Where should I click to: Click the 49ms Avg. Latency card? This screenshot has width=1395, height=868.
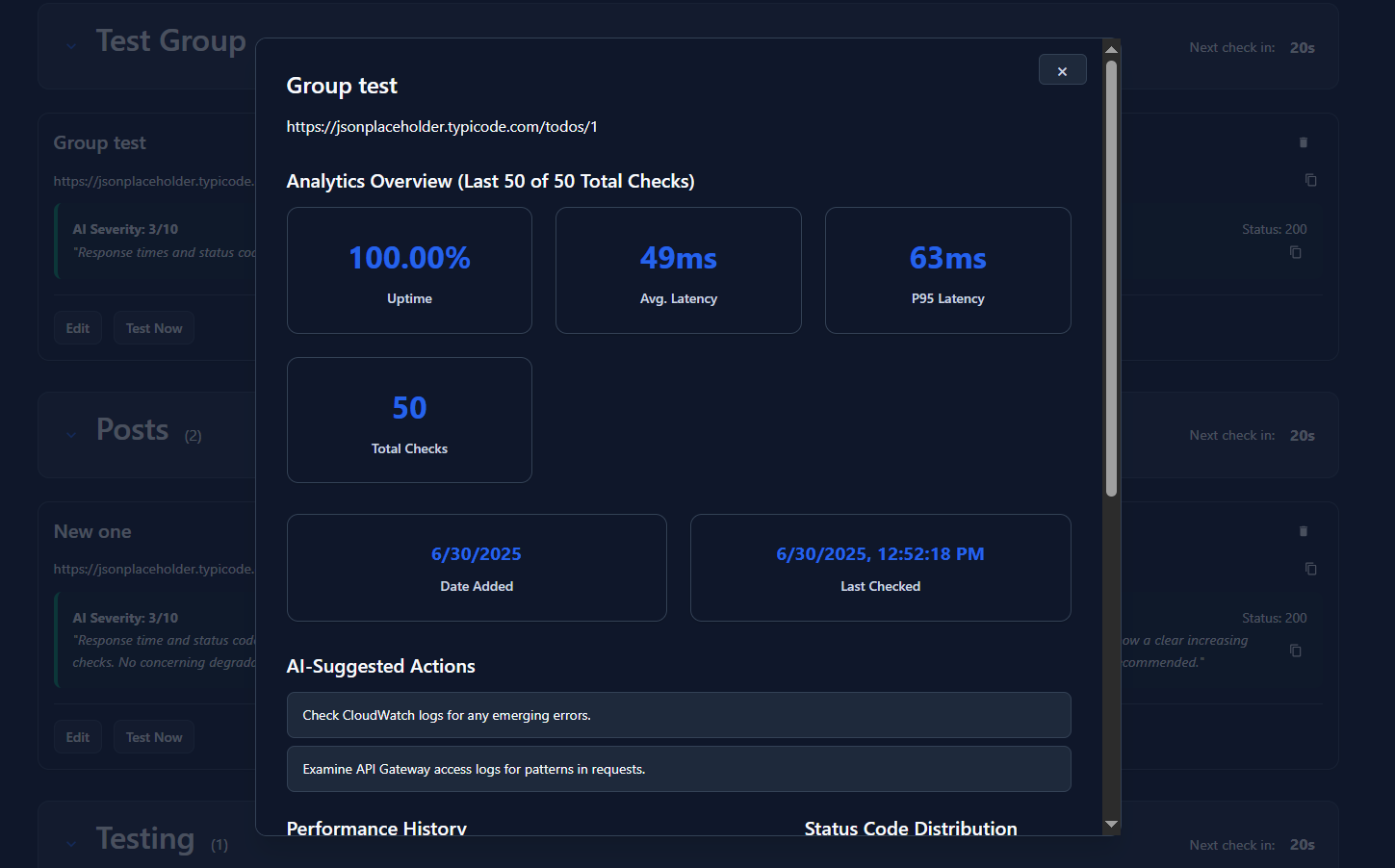tap(679, 270)
